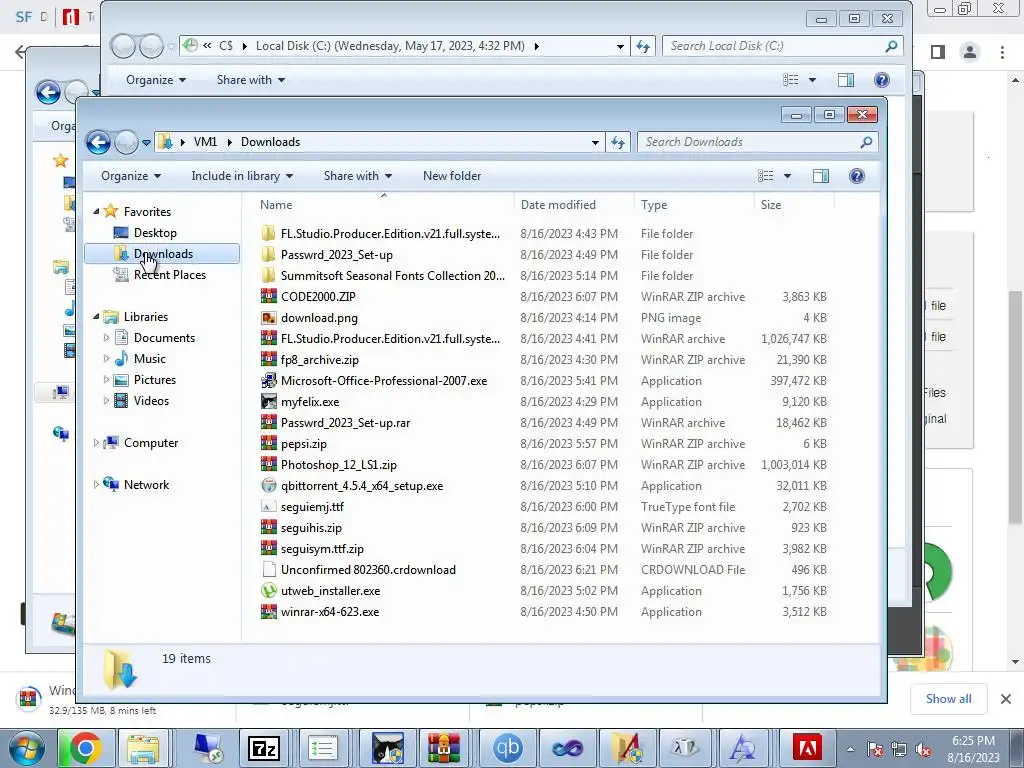Click the refresh icon beside the Downloads address bar

coord(618,142)
